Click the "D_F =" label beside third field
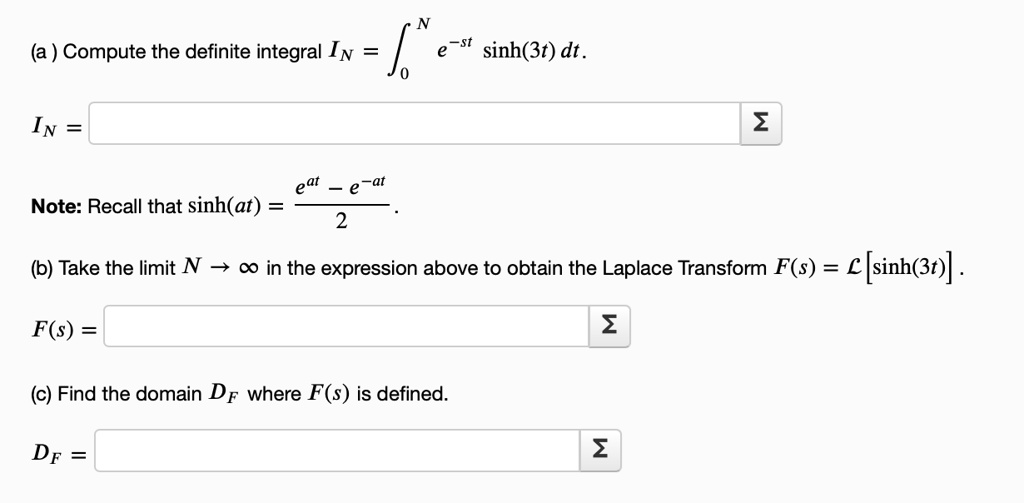 (56, 452)
